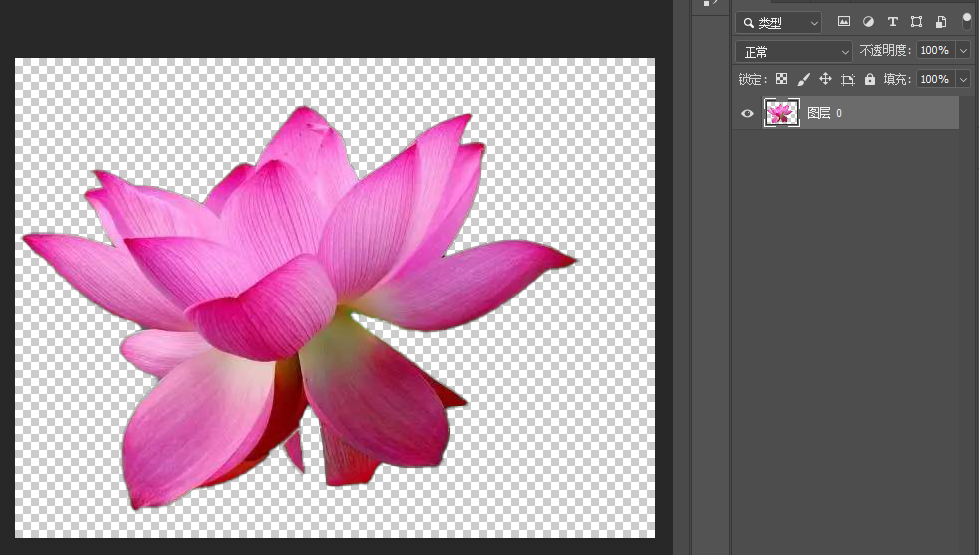Filter layers by smart object type
979x555 pixels.
tap(940, 22)
